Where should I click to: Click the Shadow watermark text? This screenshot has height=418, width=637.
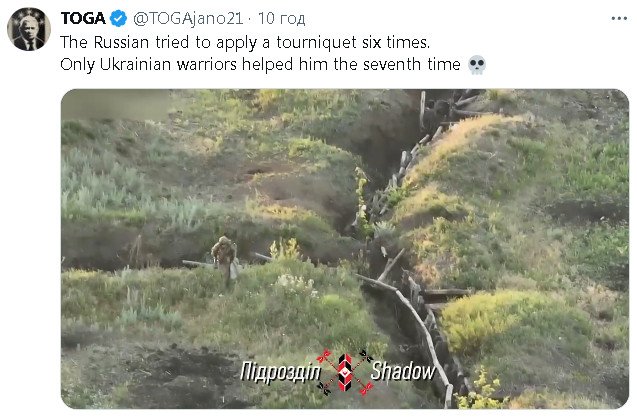(x=403, y=371)
